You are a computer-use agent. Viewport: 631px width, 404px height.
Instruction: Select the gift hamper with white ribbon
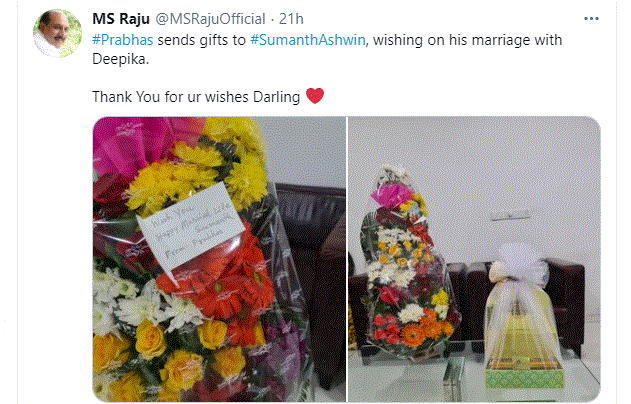point(522,318)
